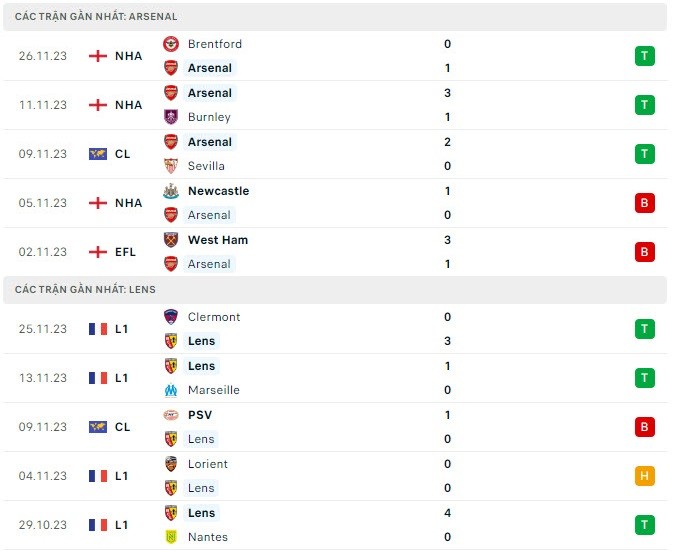The height and width of the screenshot is (551, 676).
Task: Click the Clermont club crest icon
Action: click(171, 317)
